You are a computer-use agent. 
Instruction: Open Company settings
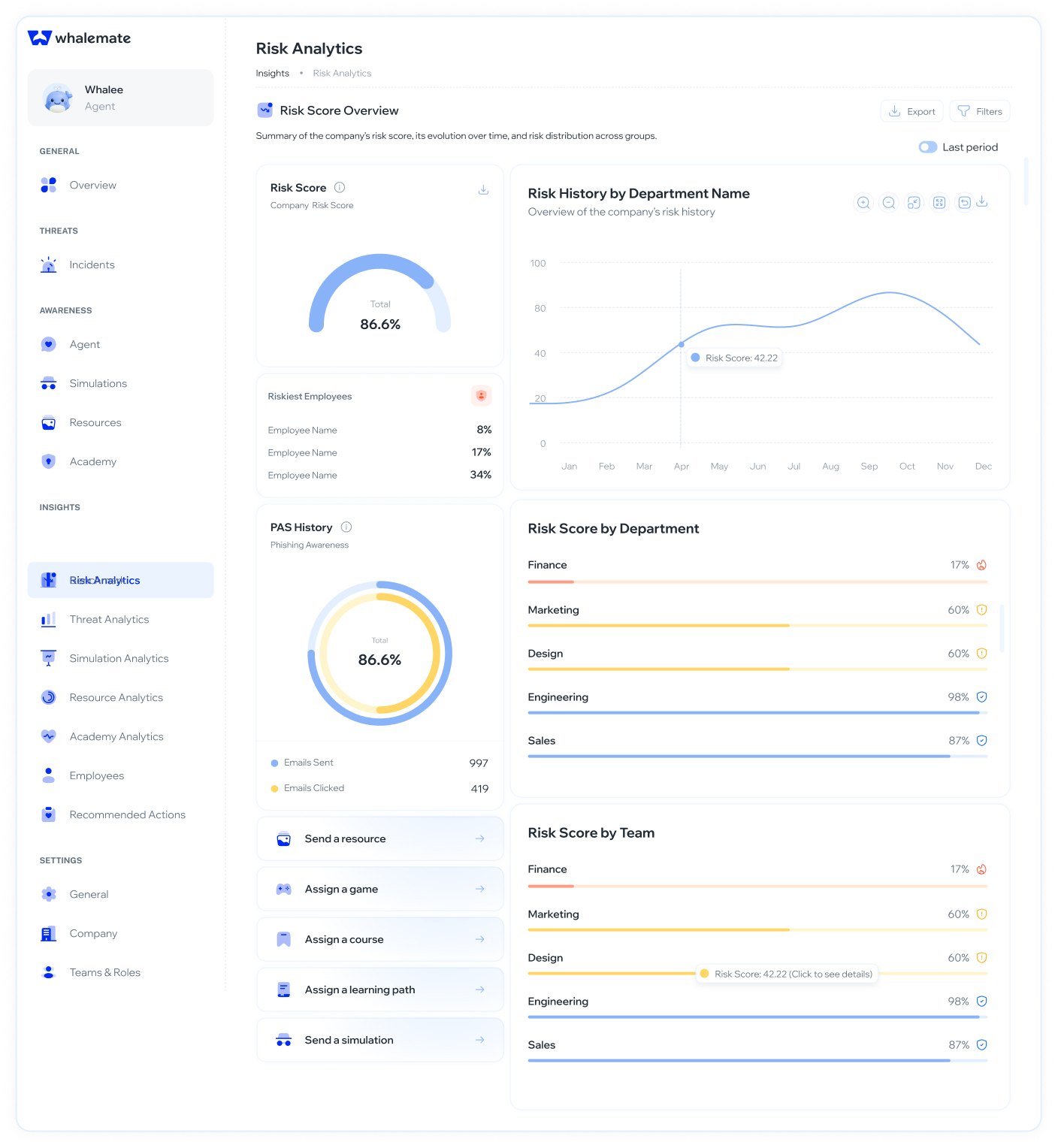[x=120, y=933]
